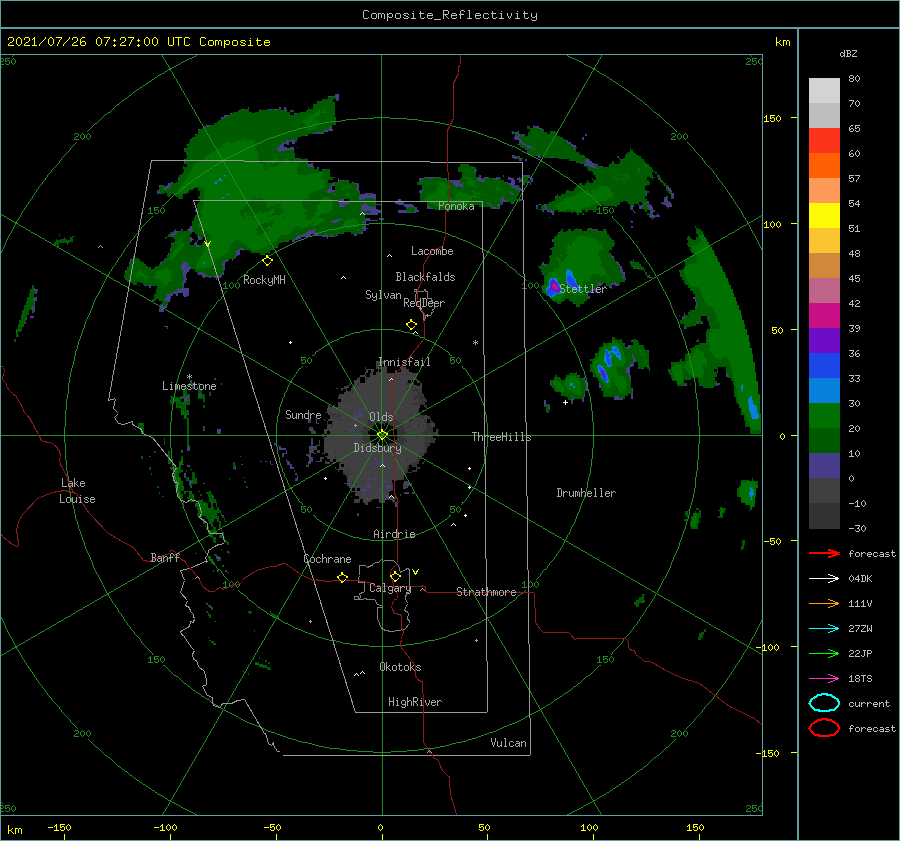Click the ThreeHills label
The image size is (900, 841).
click(501, 437)
